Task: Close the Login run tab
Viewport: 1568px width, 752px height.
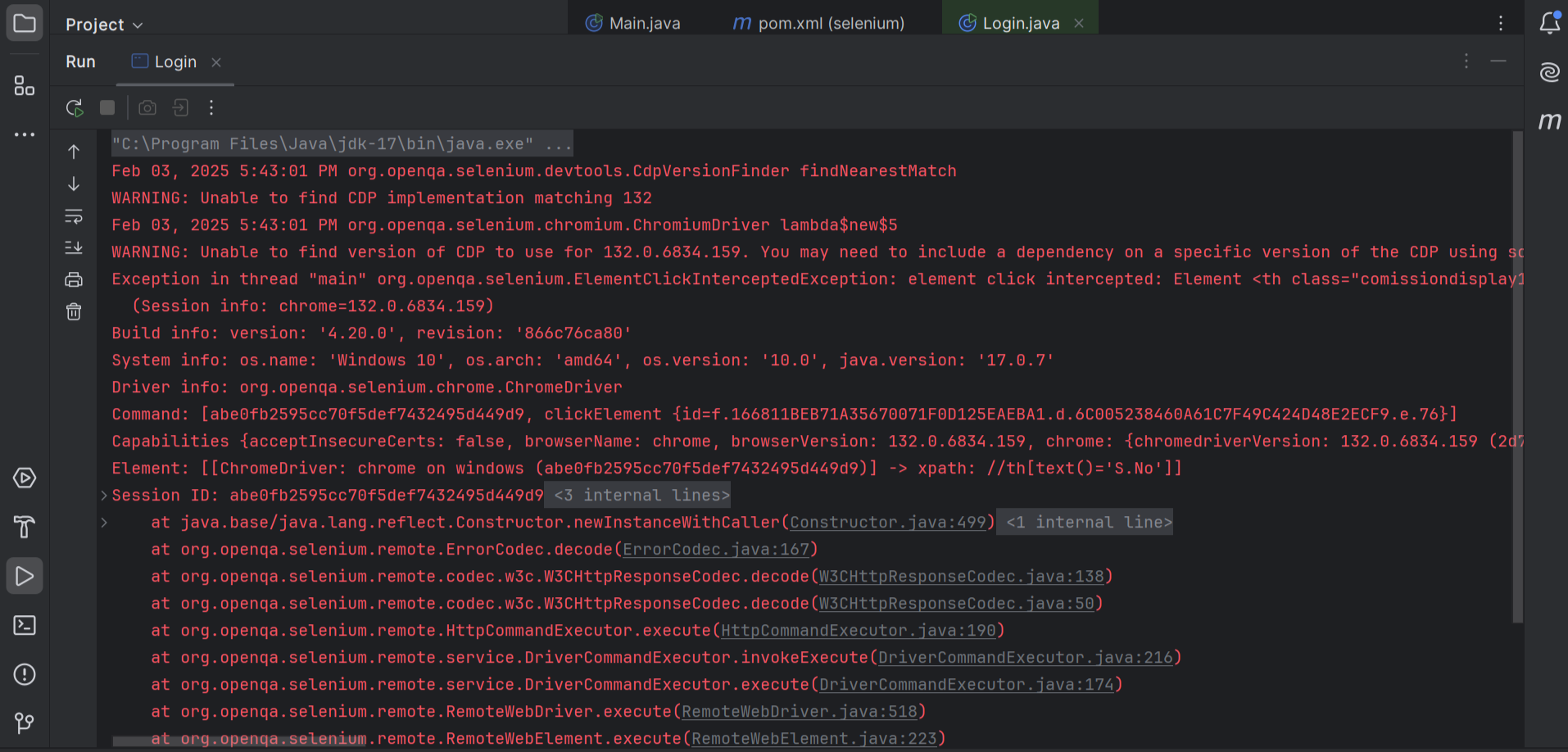Action: click(216, 62)
